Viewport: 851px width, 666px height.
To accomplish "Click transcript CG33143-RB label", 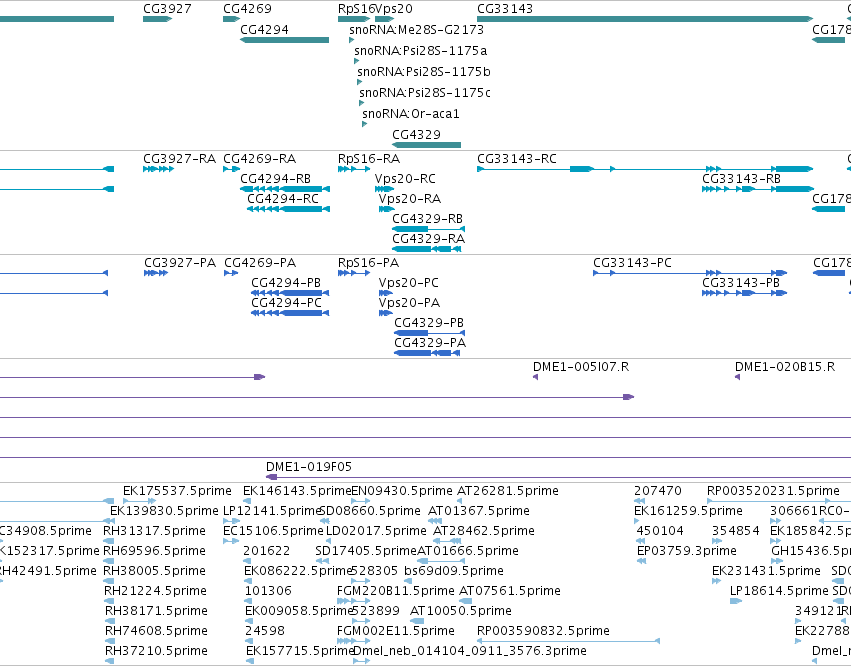I will coord(741,179).
